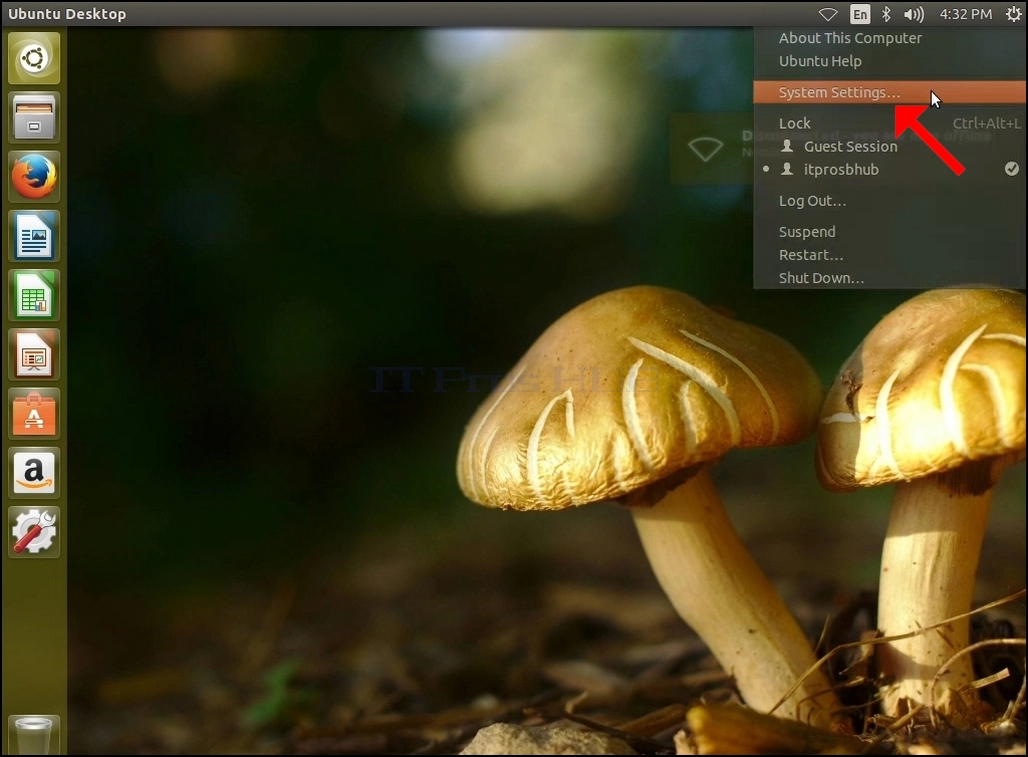The height and width of the screenshot is (757, 1028).
Task: Open LibreOffice Calc spreadsheet icon
Action: [x=34, y=295]
